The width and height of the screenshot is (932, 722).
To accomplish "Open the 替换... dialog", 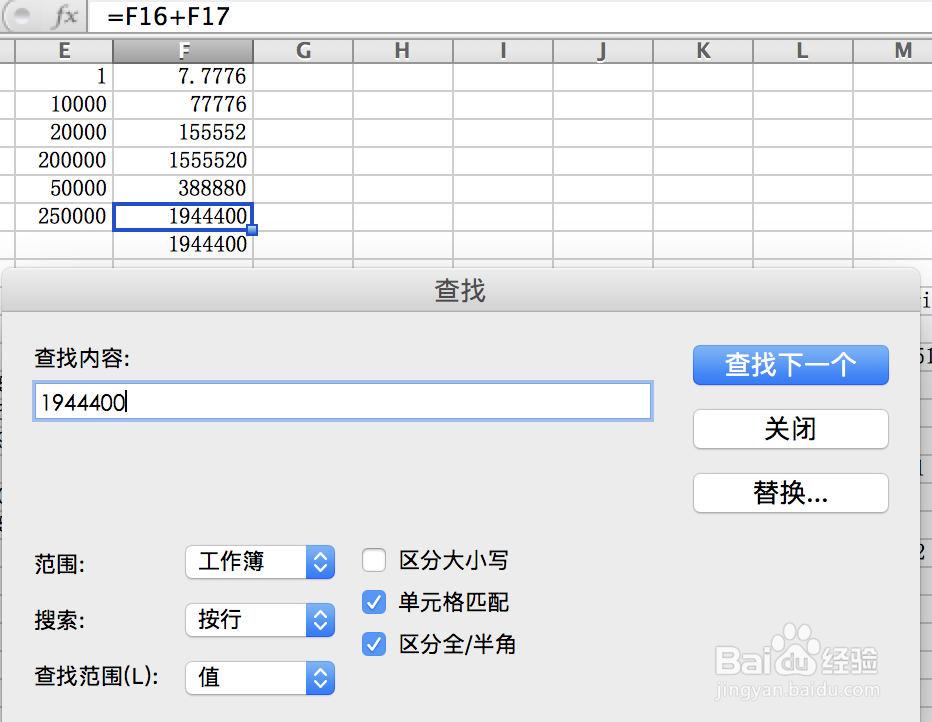I will (790, 493).
